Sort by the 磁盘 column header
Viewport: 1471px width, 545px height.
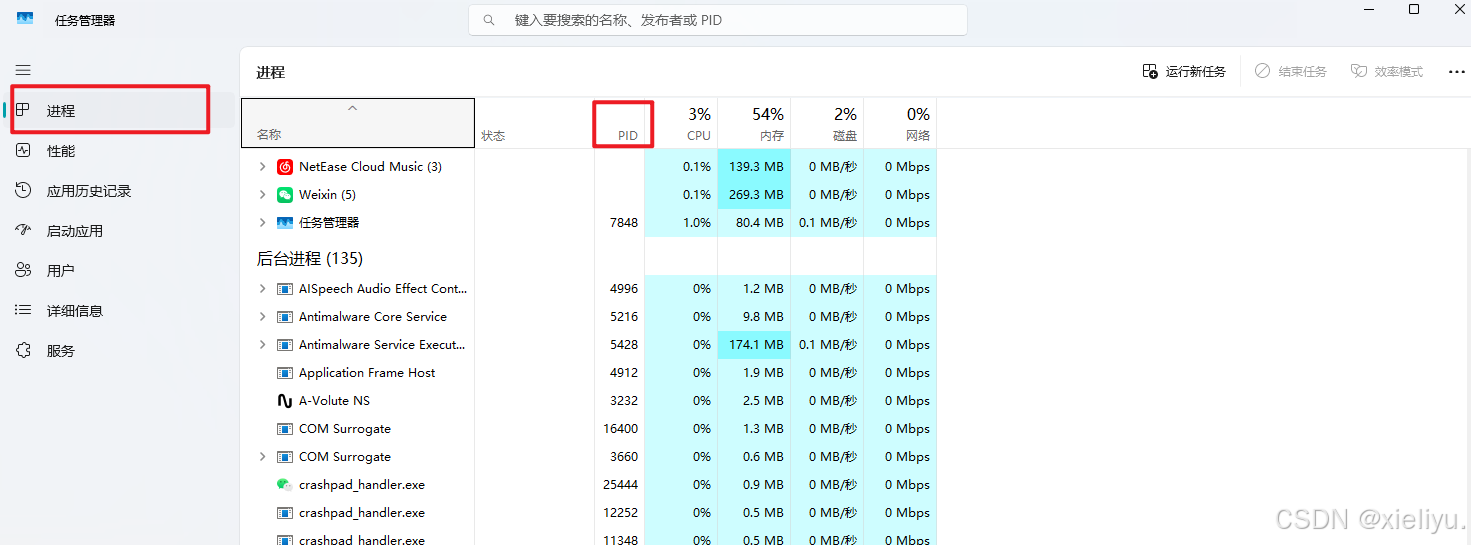tap(827, 123)
